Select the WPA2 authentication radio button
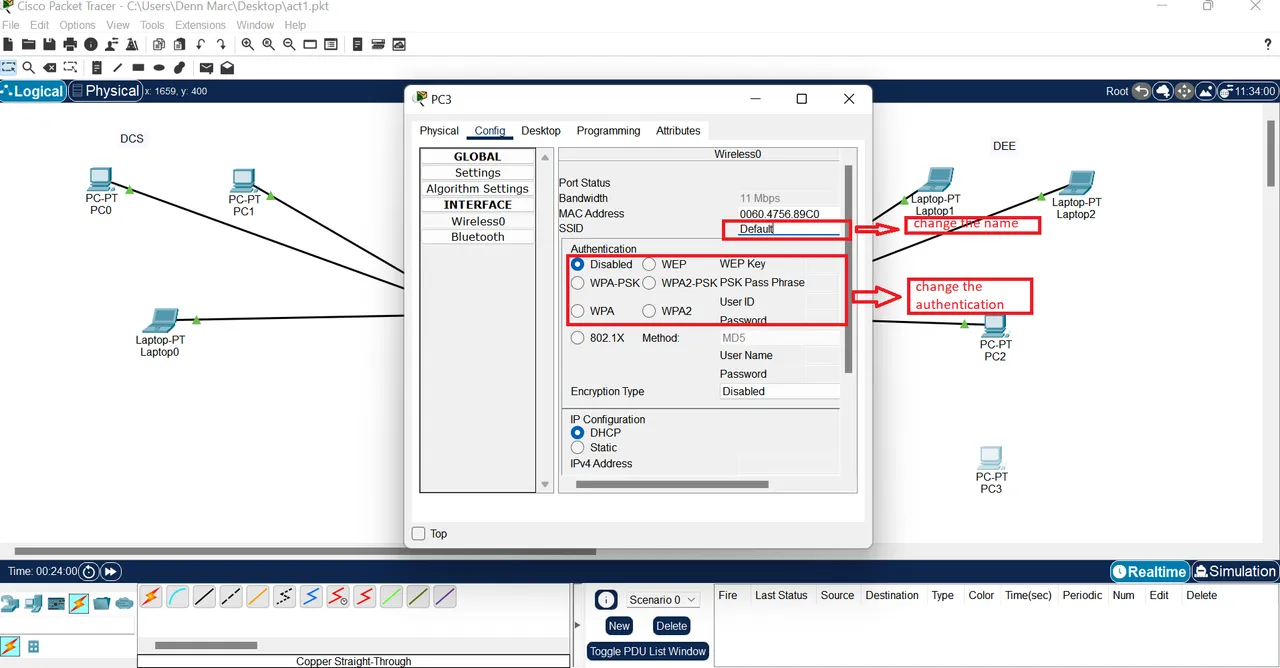The image size is (1280, 668). tap(649, 311)
